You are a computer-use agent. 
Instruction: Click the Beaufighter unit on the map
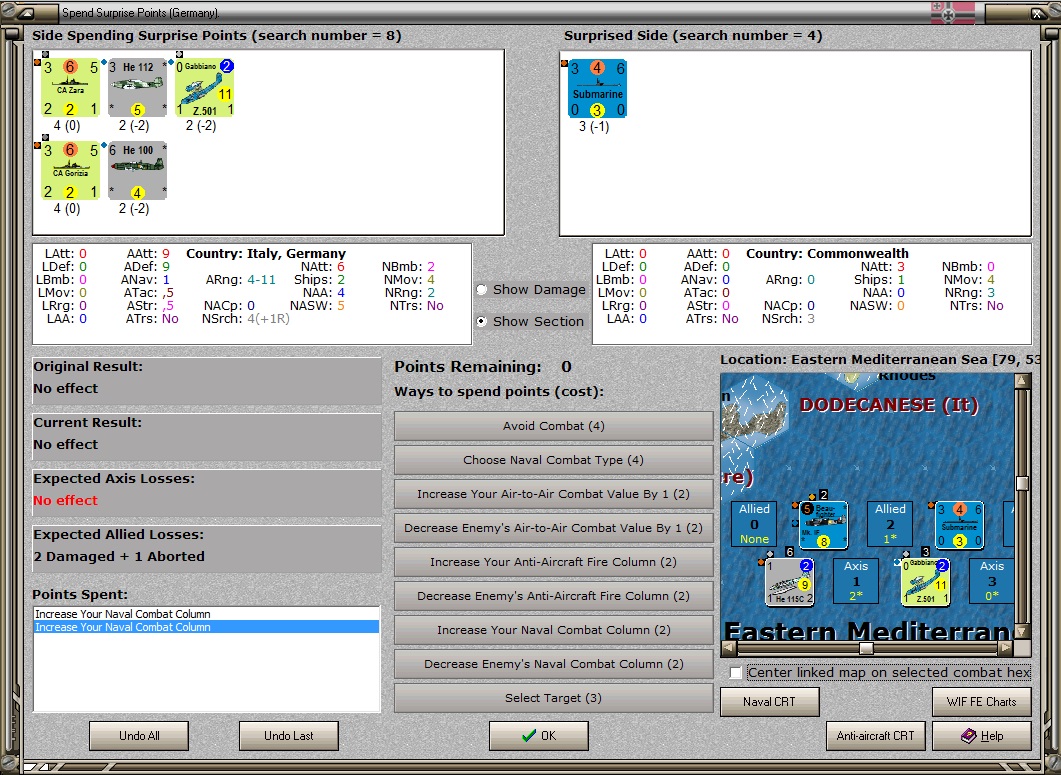[823, 525]
